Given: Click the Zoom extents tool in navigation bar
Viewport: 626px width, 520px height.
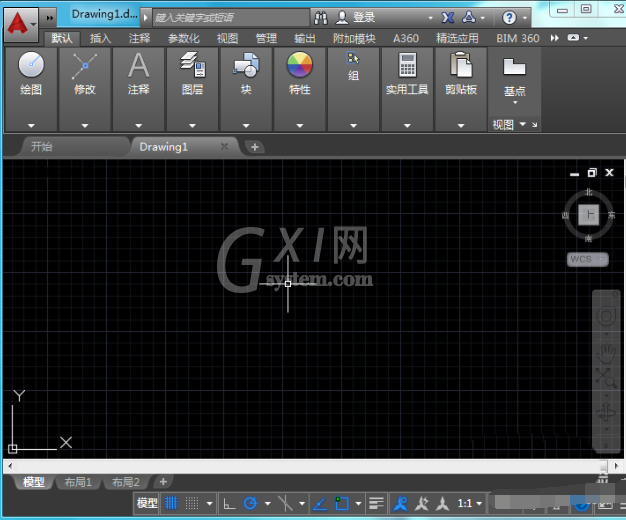Looking at the screenshot, I should coord(606,378).
